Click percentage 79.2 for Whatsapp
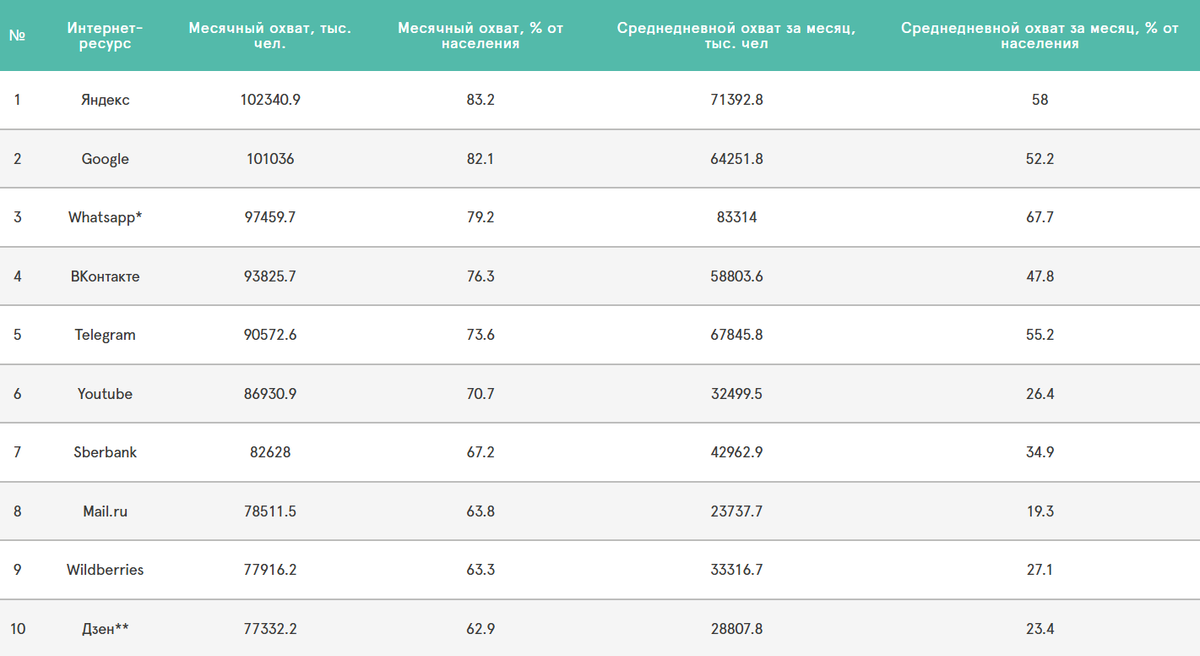1200x656 pixels. point(481,217)
